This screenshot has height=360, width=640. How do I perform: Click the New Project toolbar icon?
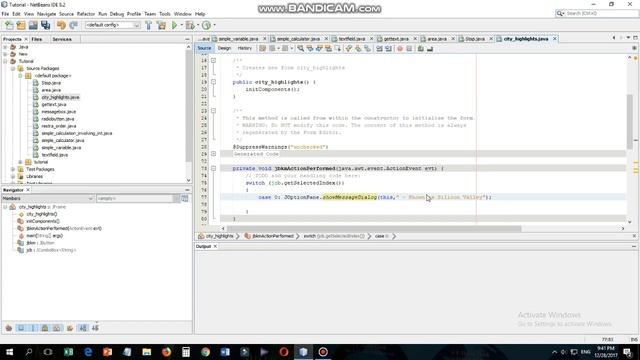(21, 25)
